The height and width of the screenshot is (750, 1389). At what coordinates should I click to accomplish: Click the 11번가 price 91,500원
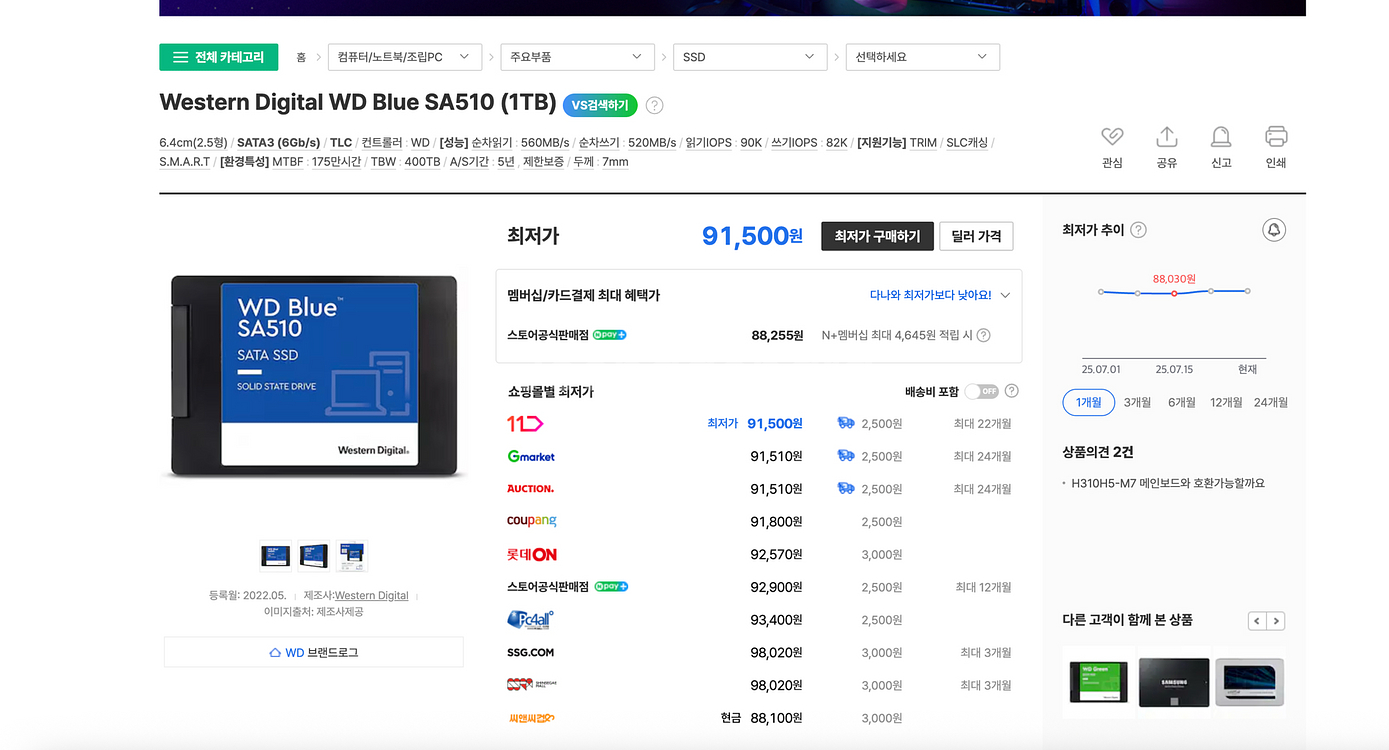tap(775, 424)
